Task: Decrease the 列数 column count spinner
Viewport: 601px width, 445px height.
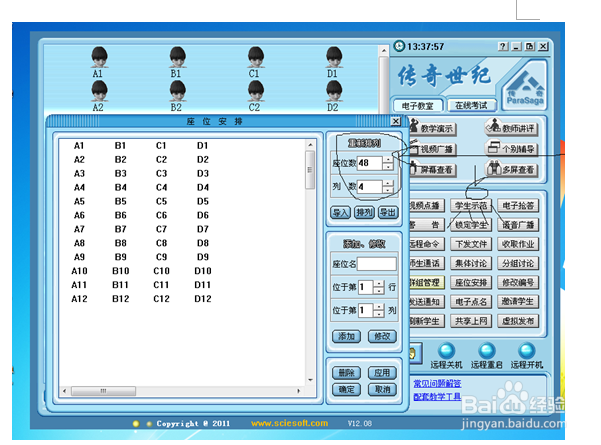Action: [388, 190]
